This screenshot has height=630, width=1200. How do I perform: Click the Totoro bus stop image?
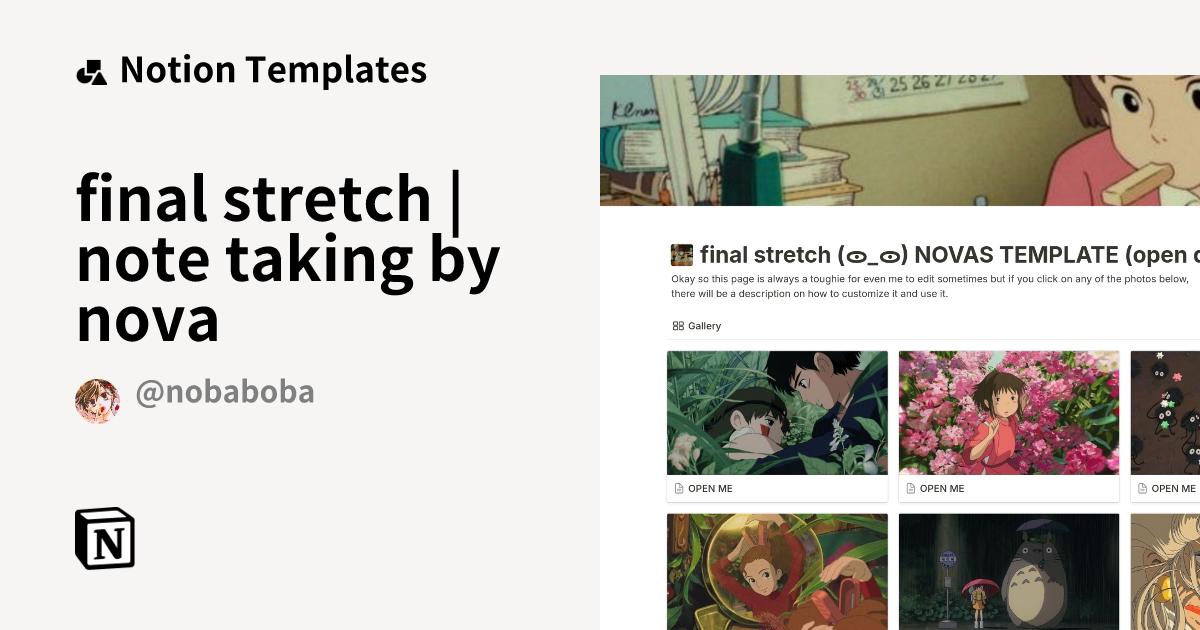(1008, 571)
